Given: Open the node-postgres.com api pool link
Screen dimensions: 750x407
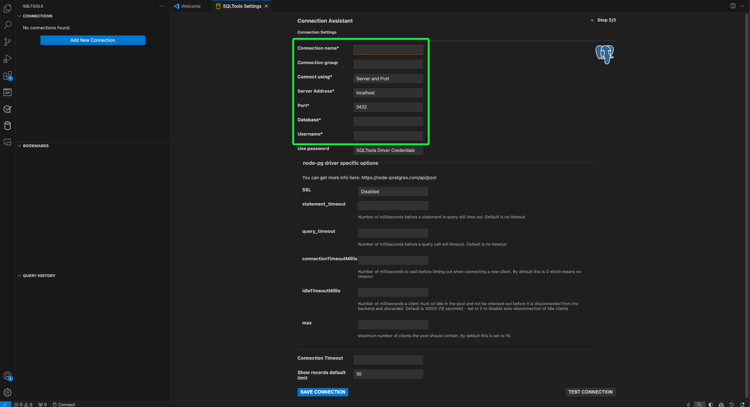Looking at the screenshot, I should click(x=398, y=177).
